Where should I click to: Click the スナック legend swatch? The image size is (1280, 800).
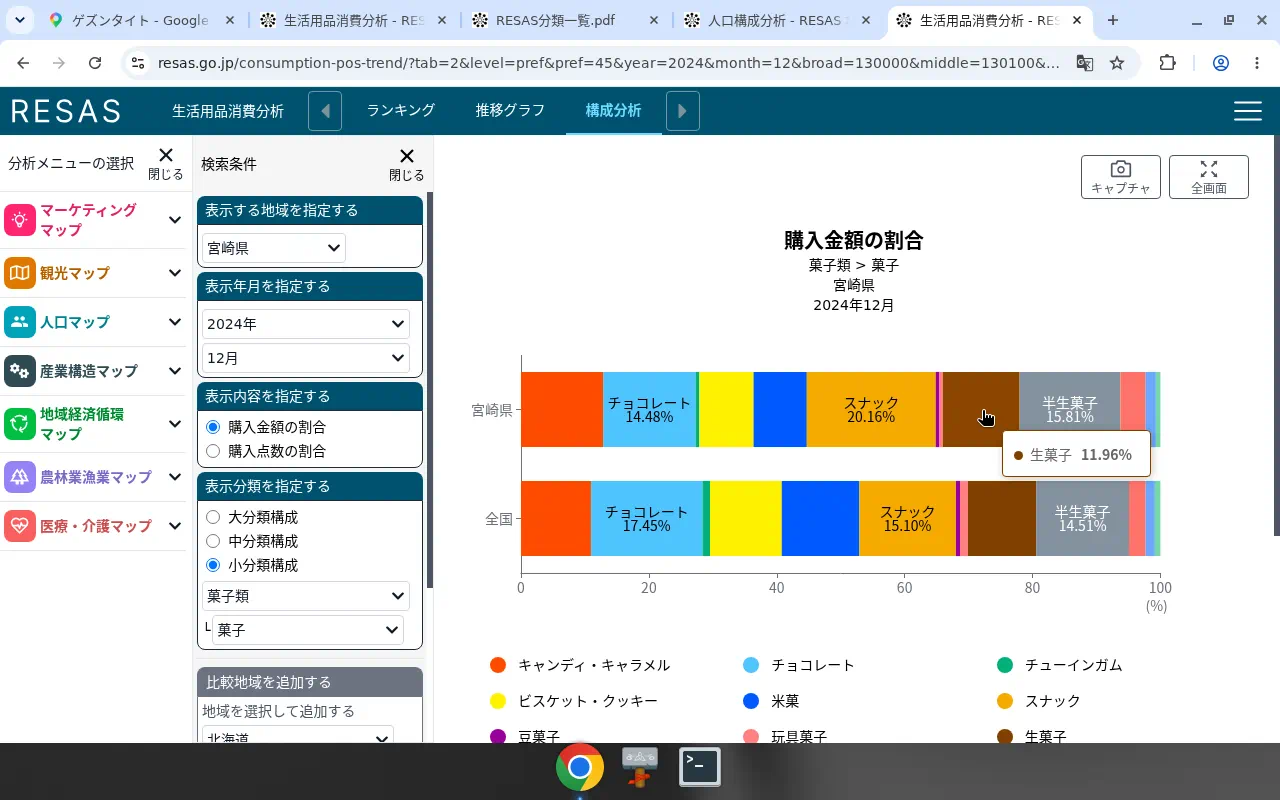1005,701
